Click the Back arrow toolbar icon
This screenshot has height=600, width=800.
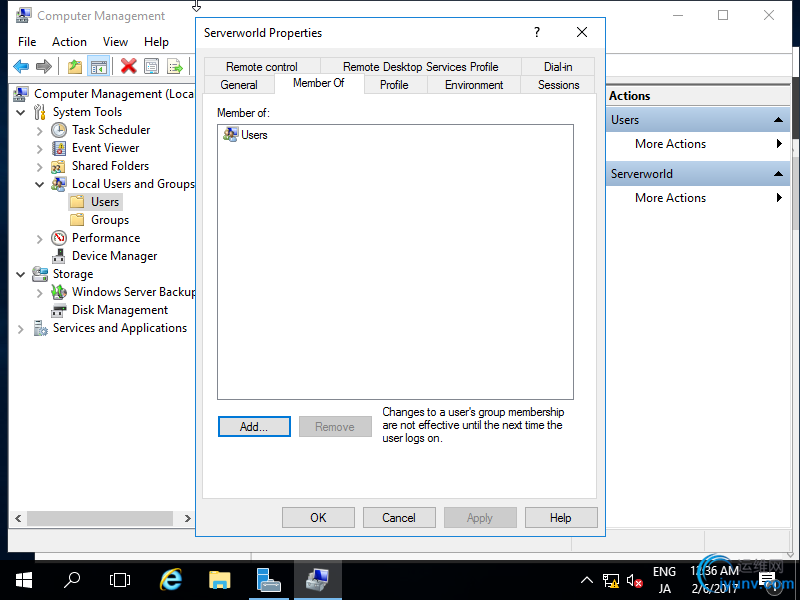point(21,66)
